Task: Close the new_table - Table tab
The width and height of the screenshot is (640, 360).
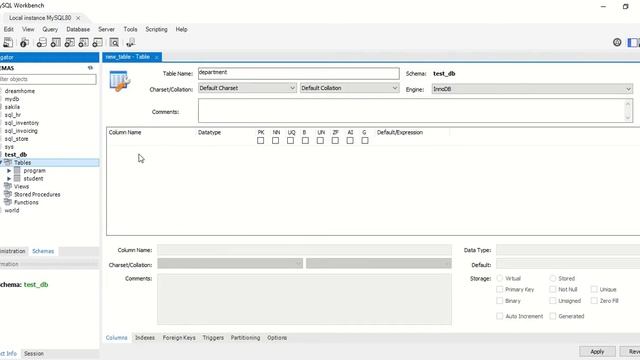Action: click(x=156, y=57)
